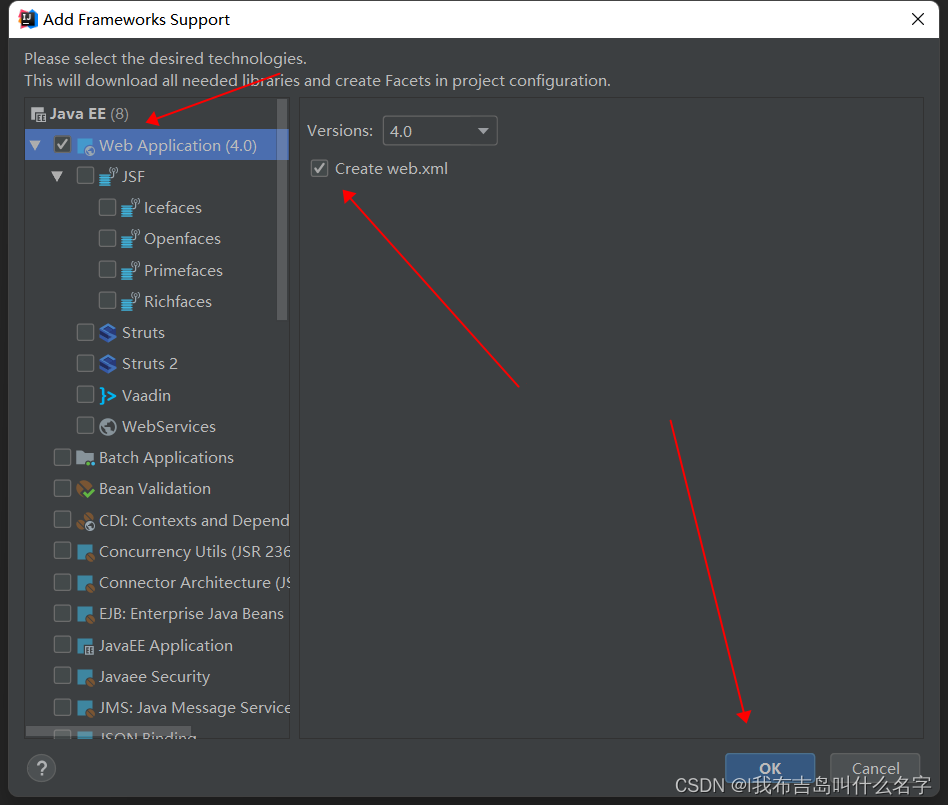948x805 pixels.
Task: Enable the Concurrency Utils checkbox
Action: coord(62,550)
